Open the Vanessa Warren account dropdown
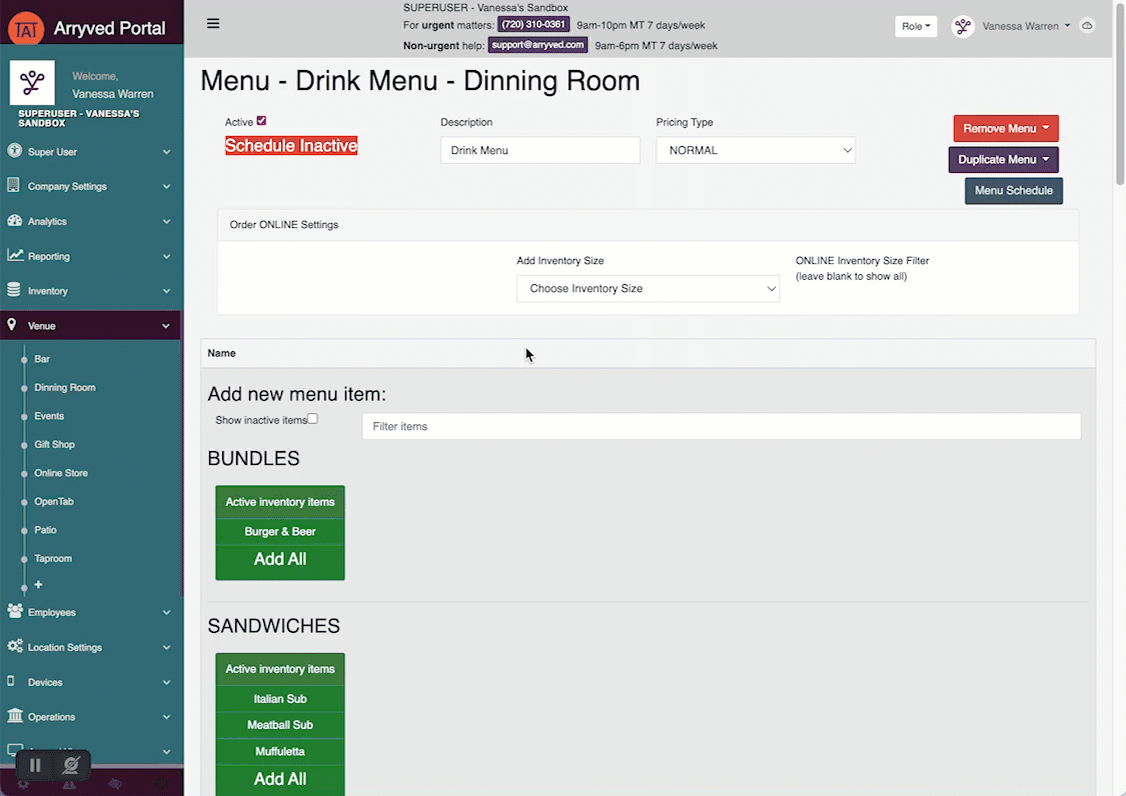The image size is (1126, 796). click(x=1027, y=27)
